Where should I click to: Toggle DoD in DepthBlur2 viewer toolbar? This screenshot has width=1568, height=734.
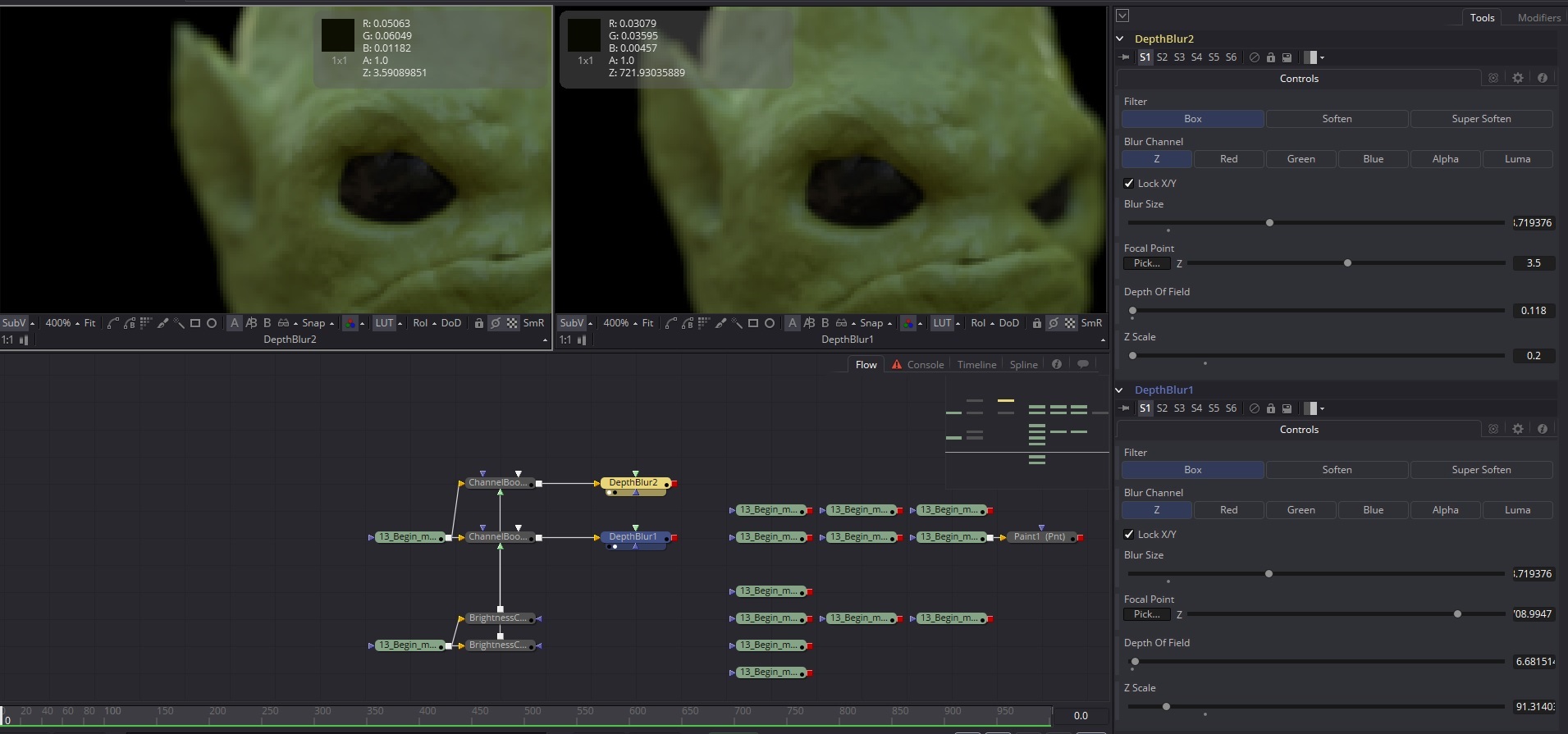(451, 323)
